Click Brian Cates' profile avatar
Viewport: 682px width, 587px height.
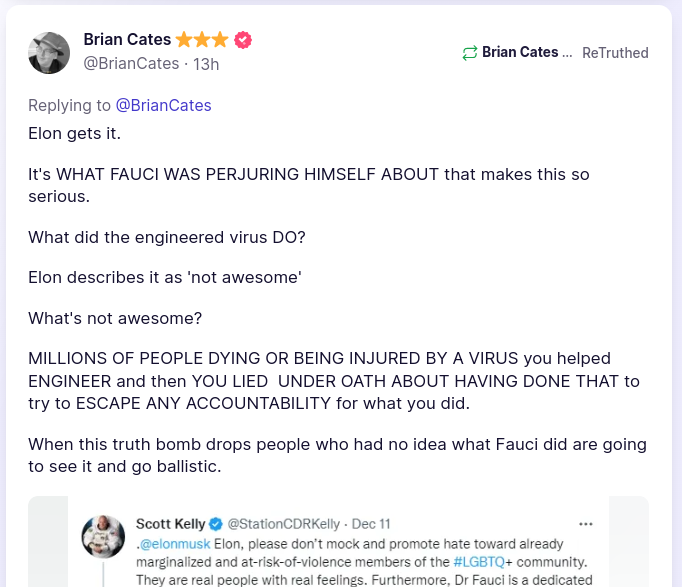click(49, 53)
